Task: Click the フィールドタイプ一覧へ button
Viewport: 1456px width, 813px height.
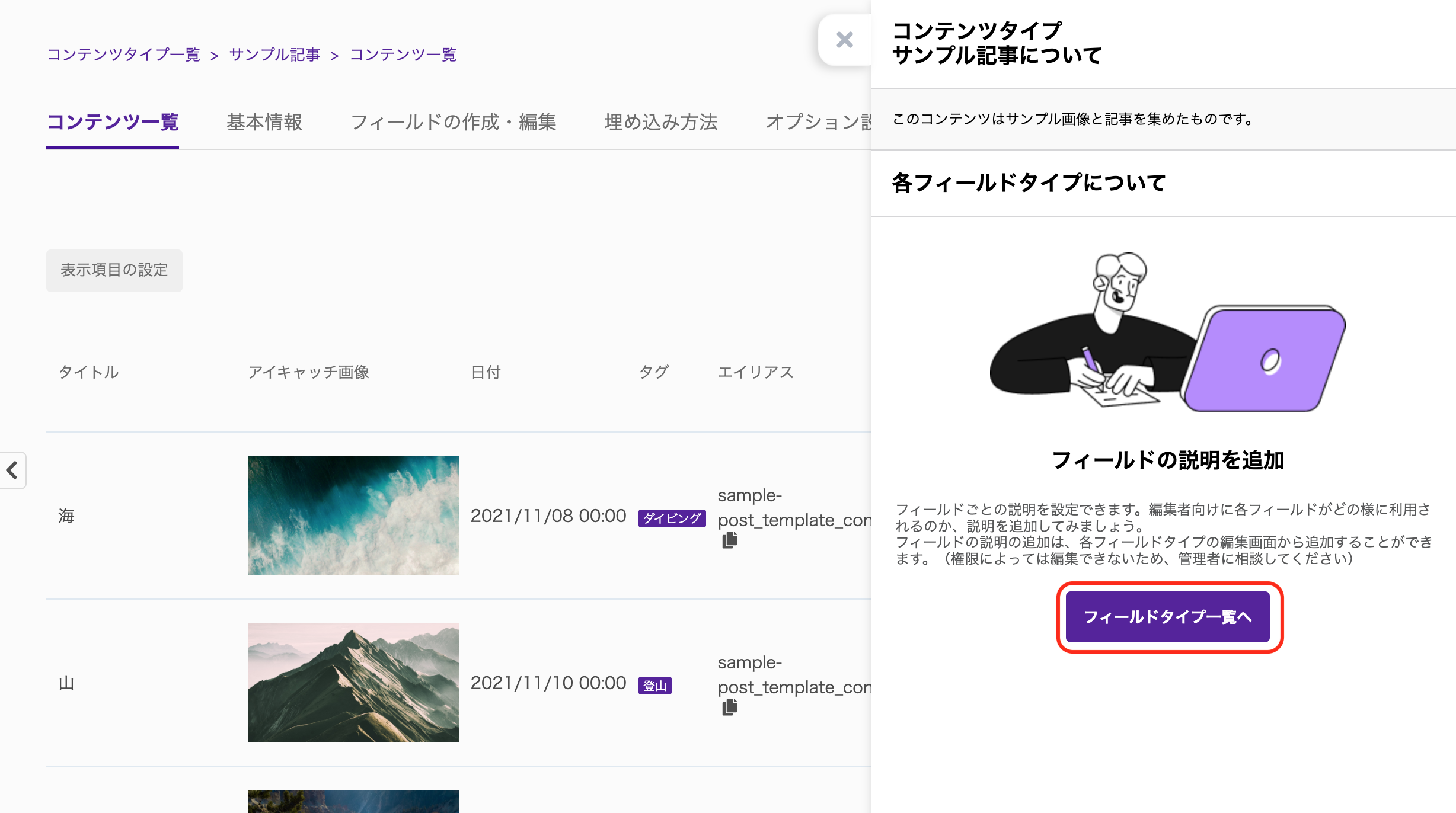Action: click(x=1168, y=617)
